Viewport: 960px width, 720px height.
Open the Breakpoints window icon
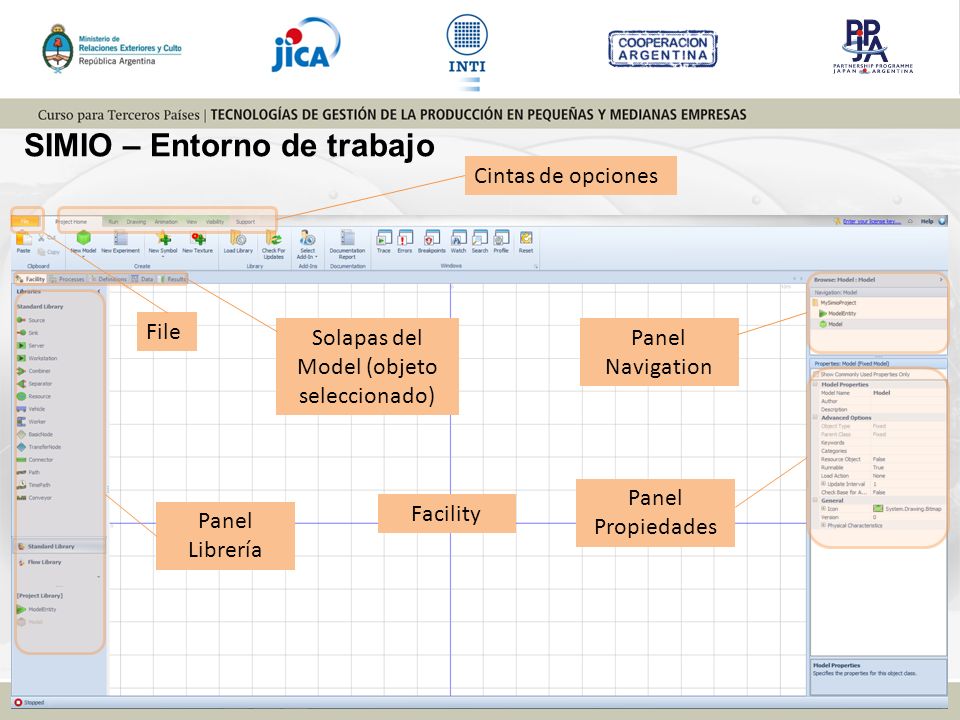[x=432, y=238]
